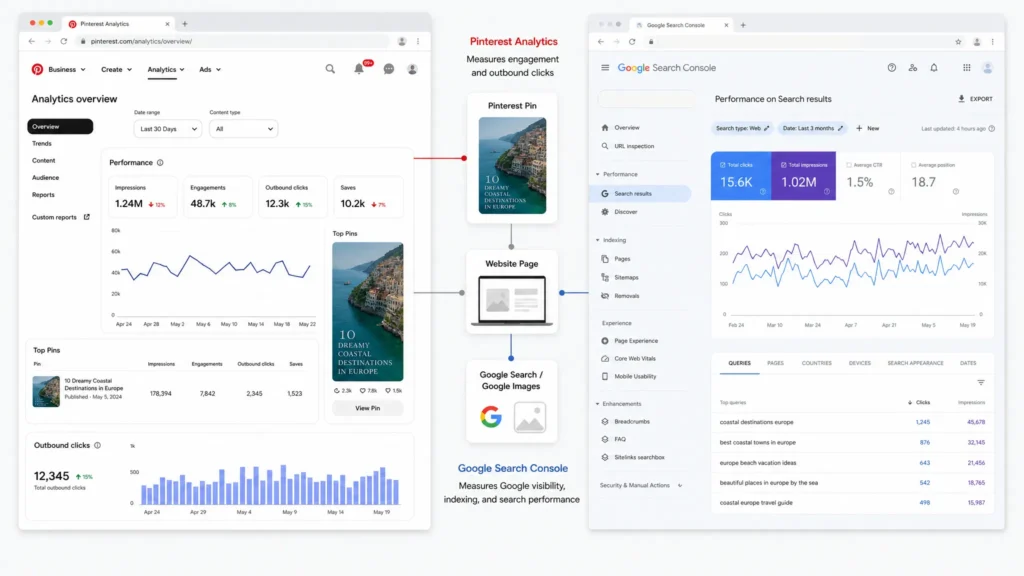Open Custom reports external link icon
This screenshot has height=576, width=1024.
(86, 217)
